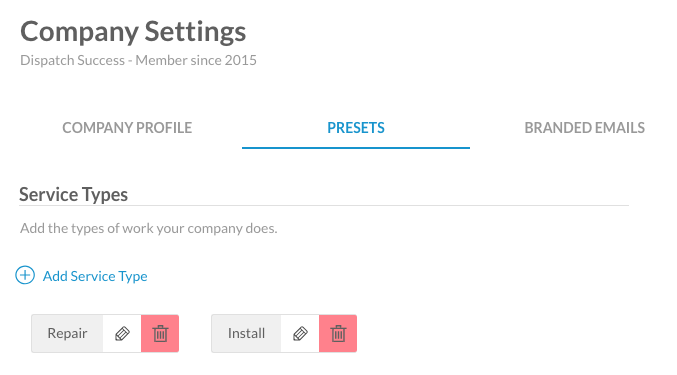Click the Dispatch Success subtitle text

click(x=138, y=60)
